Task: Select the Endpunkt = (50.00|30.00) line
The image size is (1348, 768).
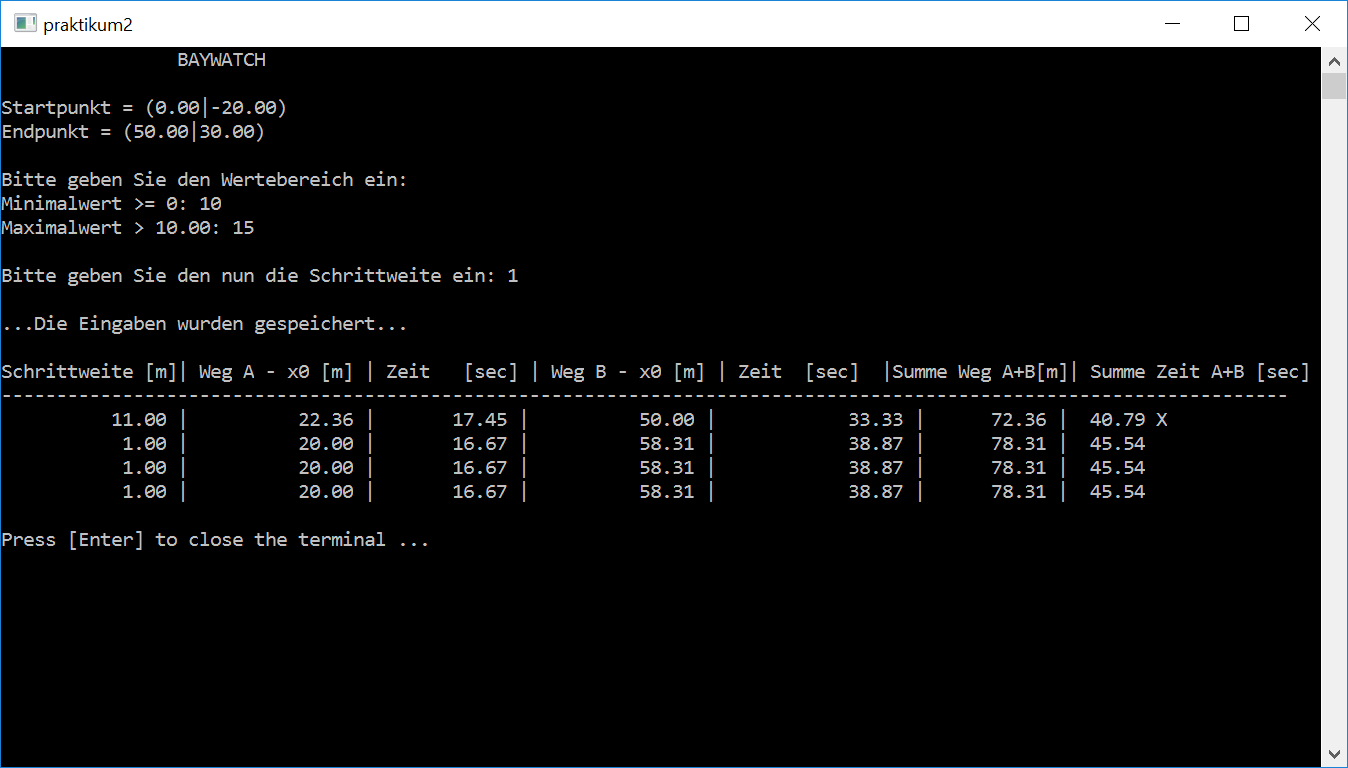Action: coord(133,132)
